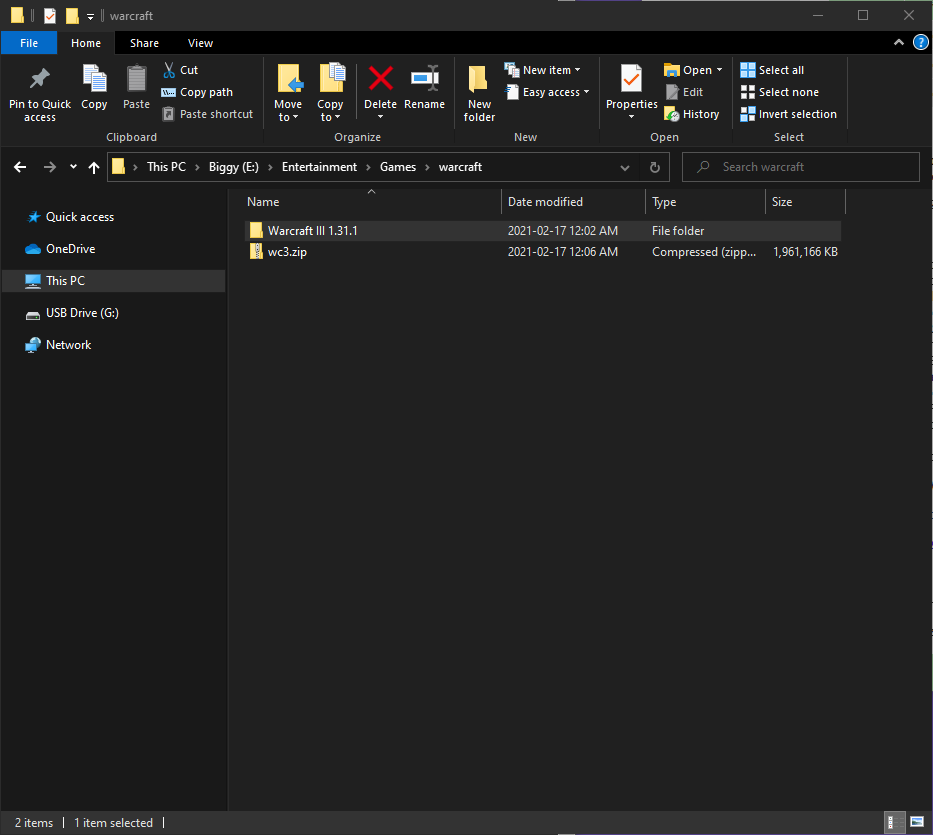The width and height of the screenshot is (933, 835).
Task: Go up one folder level arrow
Action: point(93,167)
